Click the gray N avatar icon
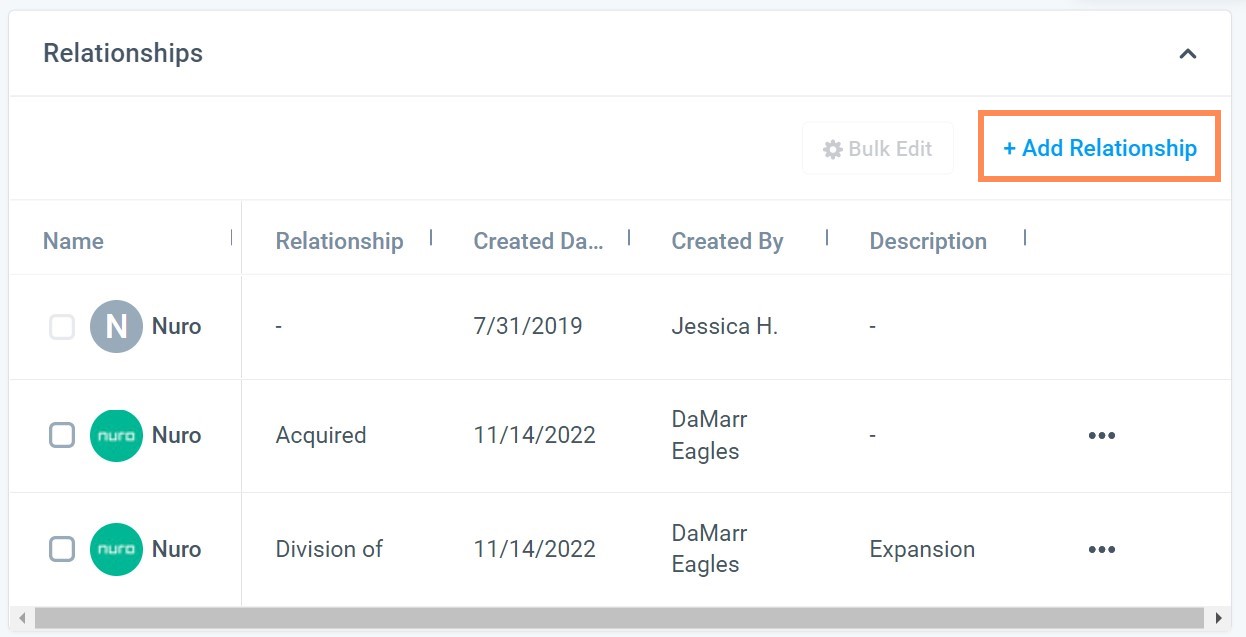Viewport: 1246px width, 637px height. [x=116, y=327]
